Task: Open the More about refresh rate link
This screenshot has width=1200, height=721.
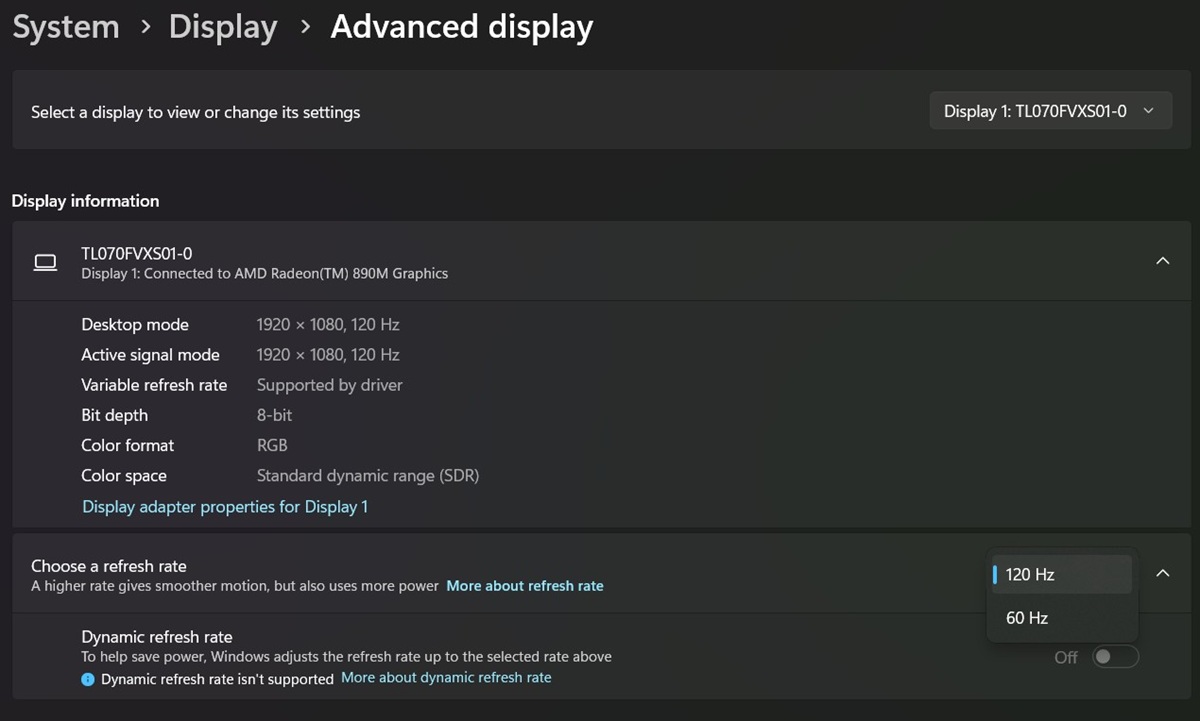Action: 524,586
